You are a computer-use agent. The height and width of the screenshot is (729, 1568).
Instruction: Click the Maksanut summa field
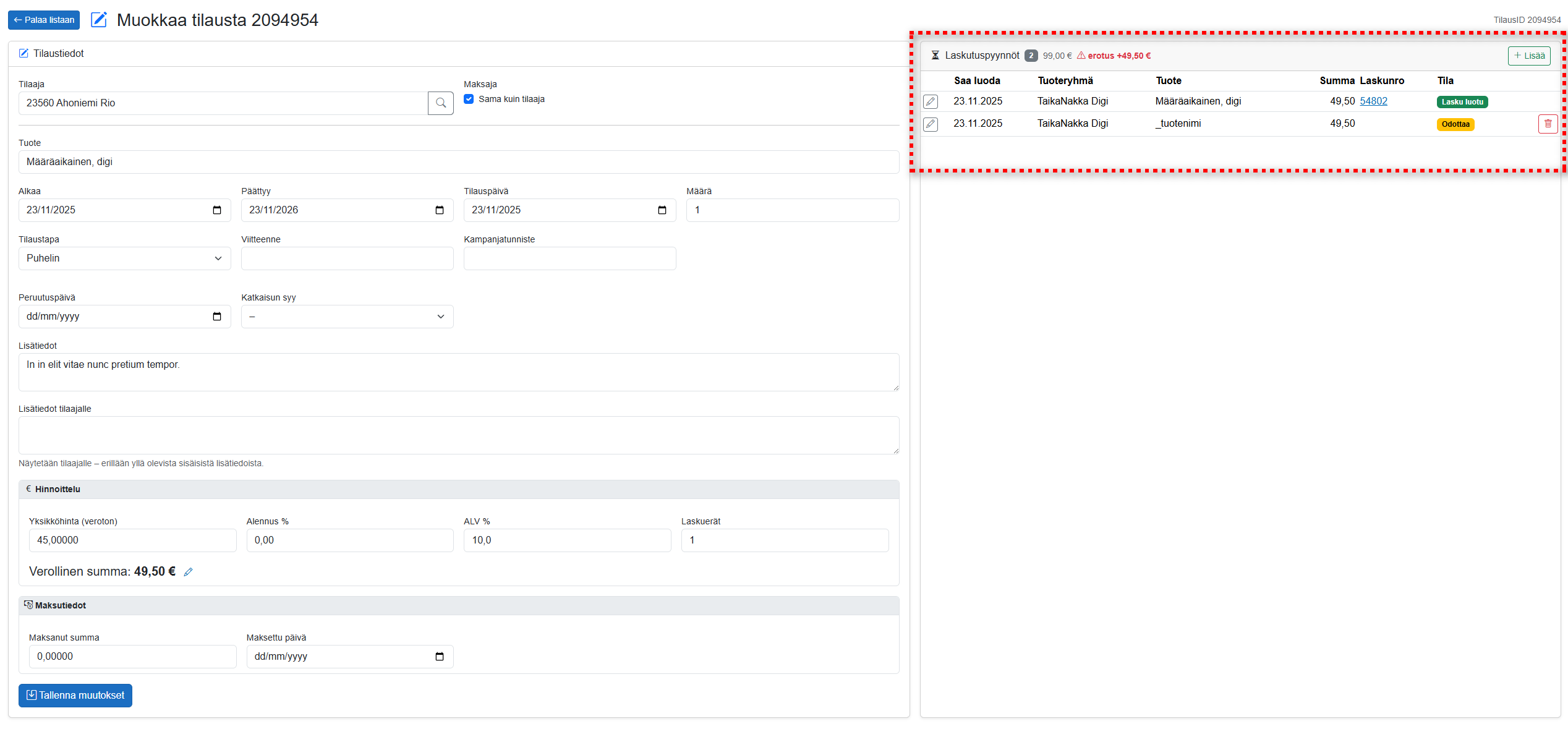[133, 657]
